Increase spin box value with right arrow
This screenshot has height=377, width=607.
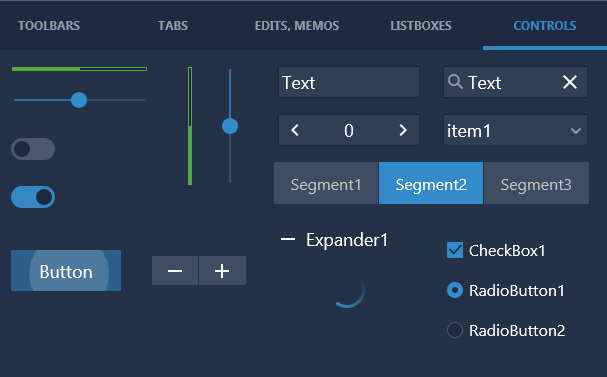[403, 130]
